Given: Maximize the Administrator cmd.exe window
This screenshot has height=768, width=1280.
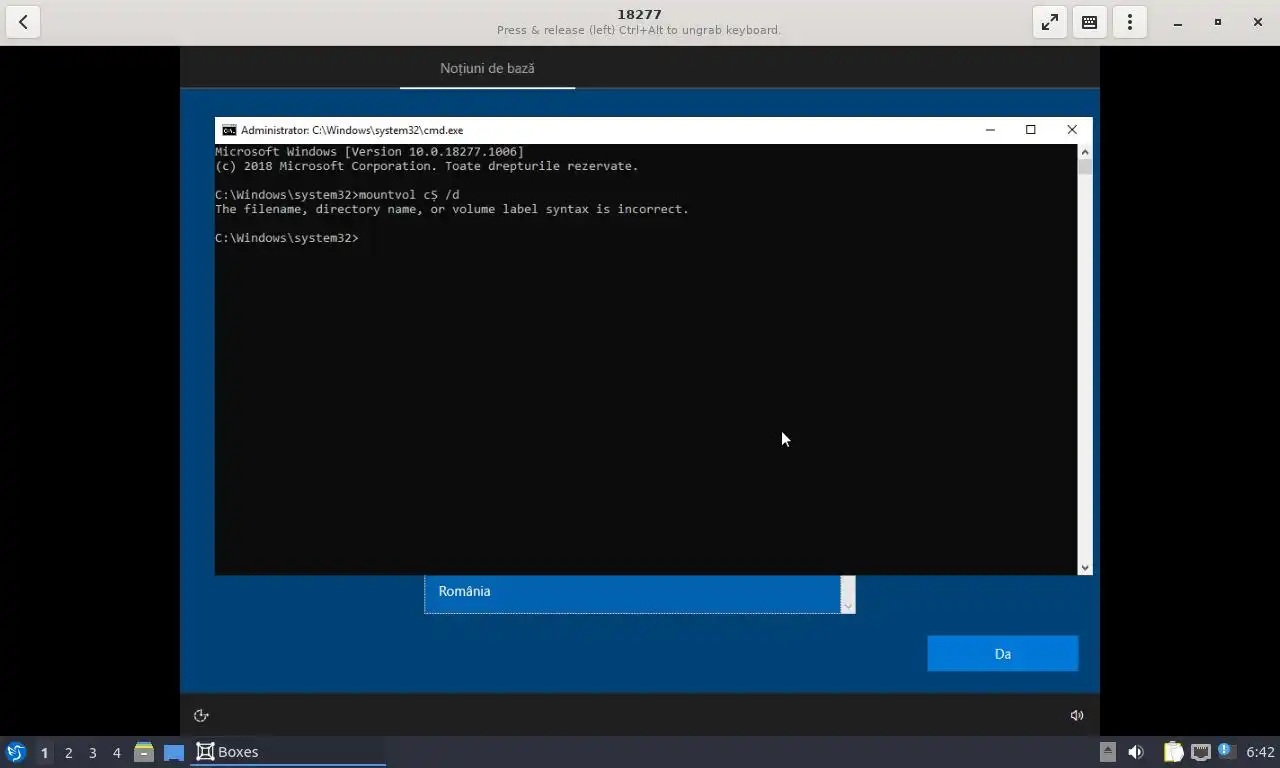Looking at the screenshot, I should [x=1031, y=130].
